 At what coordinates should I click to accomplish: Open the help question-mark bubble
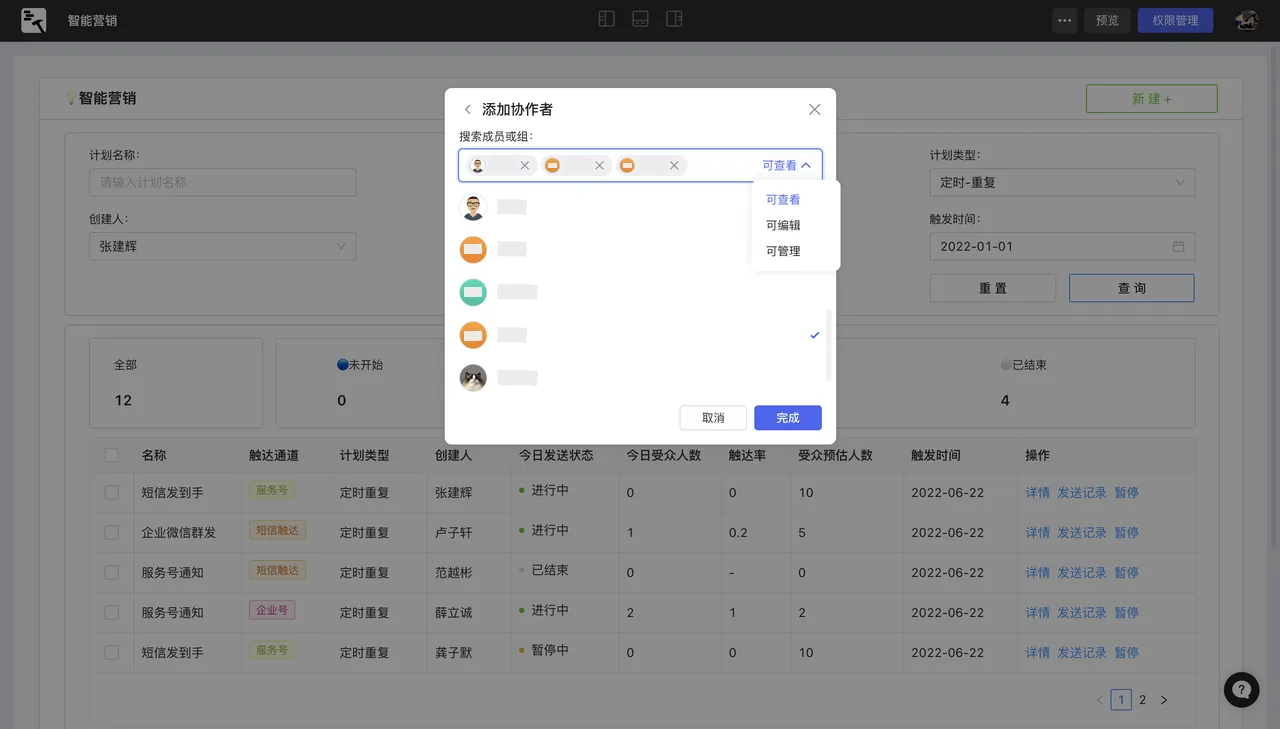click(x=1242, y=690)
